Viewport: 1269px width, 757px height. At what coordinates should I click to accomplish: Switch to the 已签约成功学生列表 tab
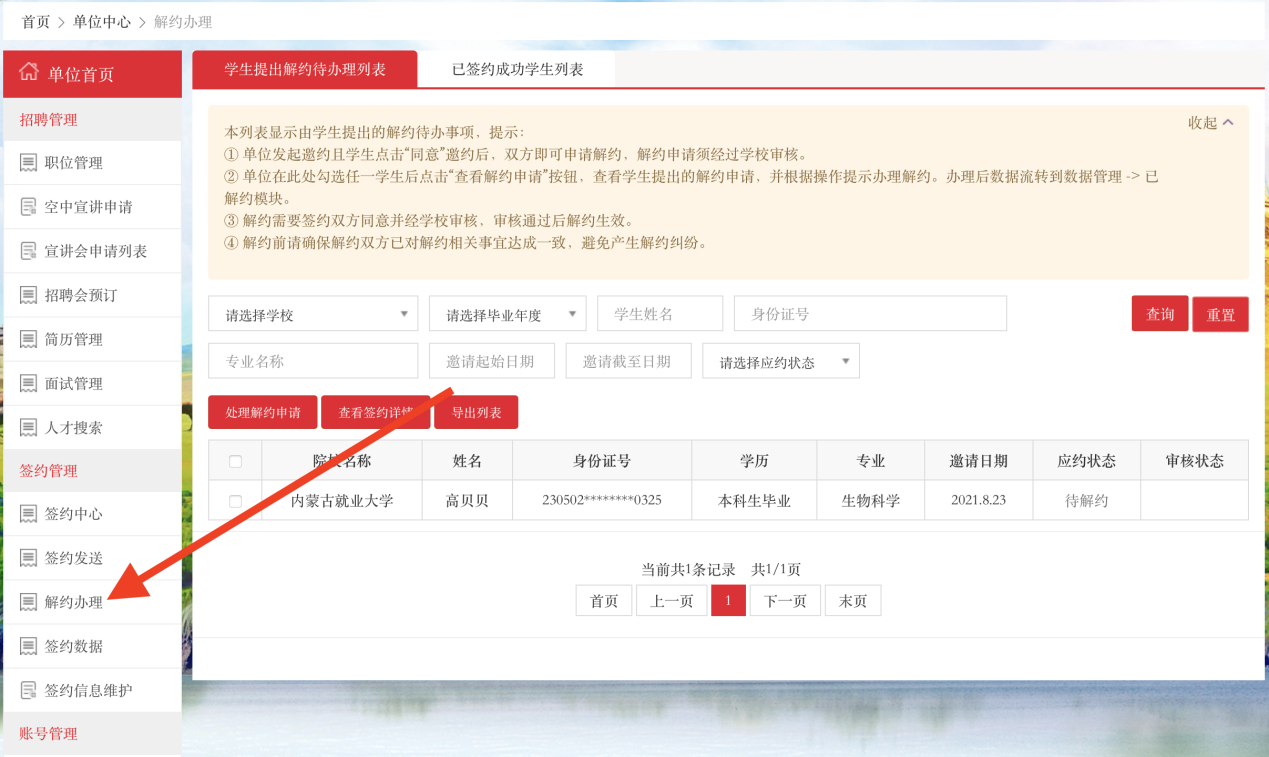(x=517, y=69)
